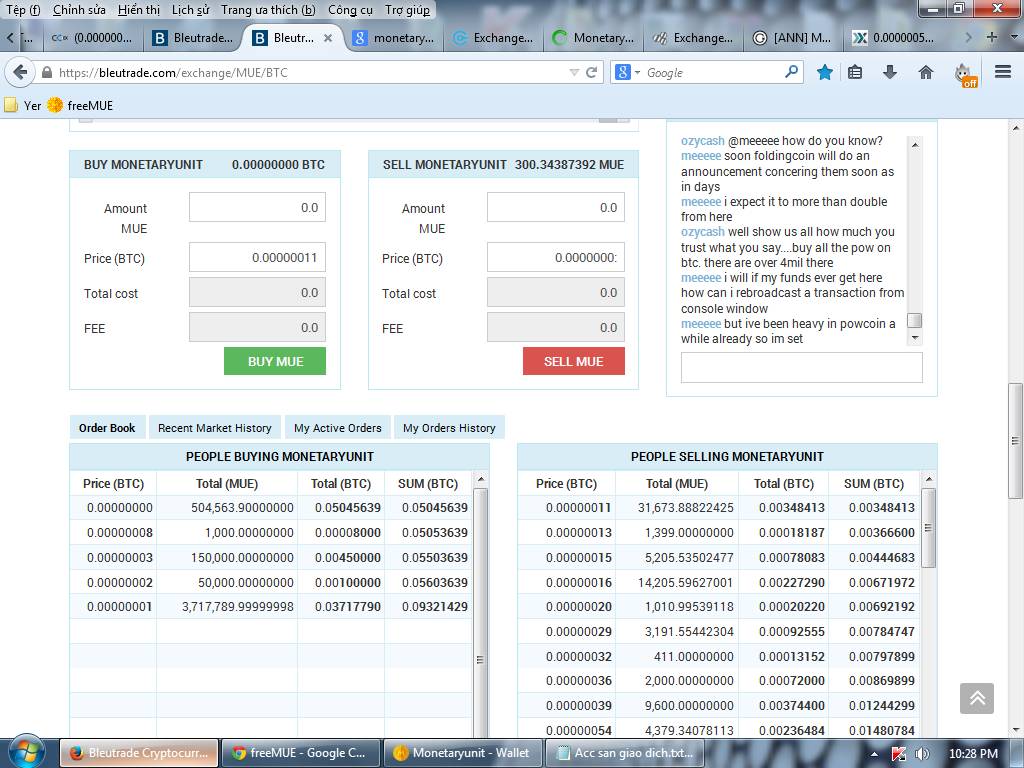Click the volume speaker tray icon
Viewport: 1024px width, 768px height.
click(923, 754)
